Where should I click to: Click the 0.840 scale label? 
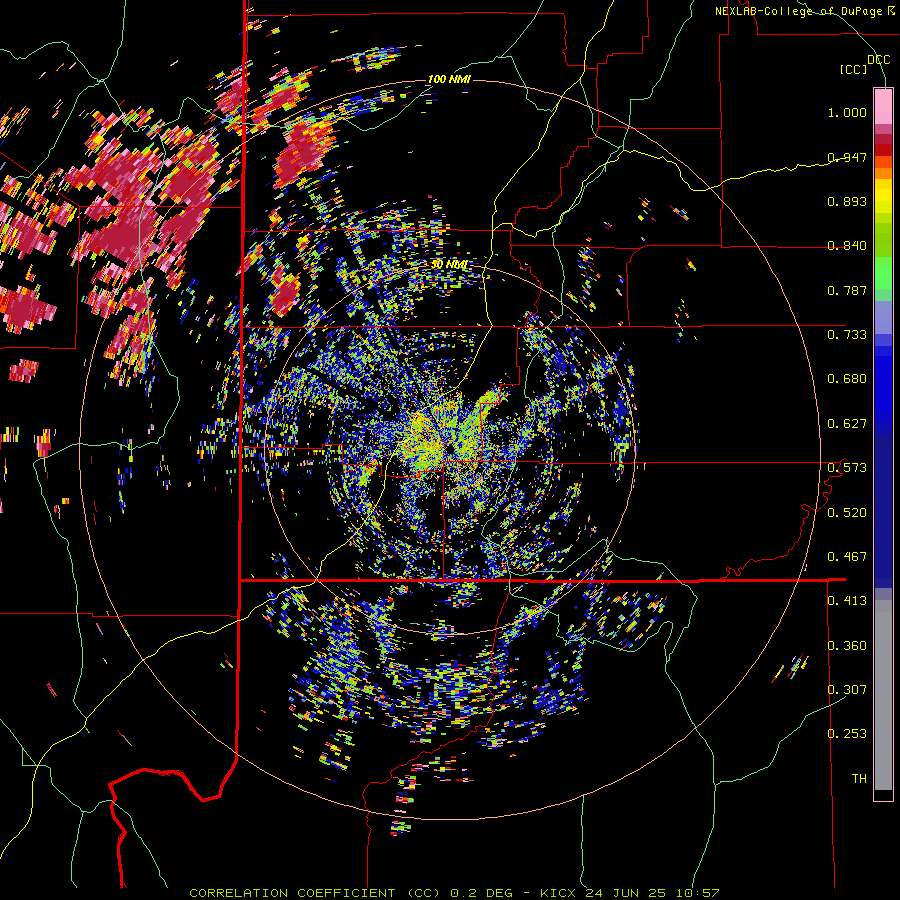(847, 246)
